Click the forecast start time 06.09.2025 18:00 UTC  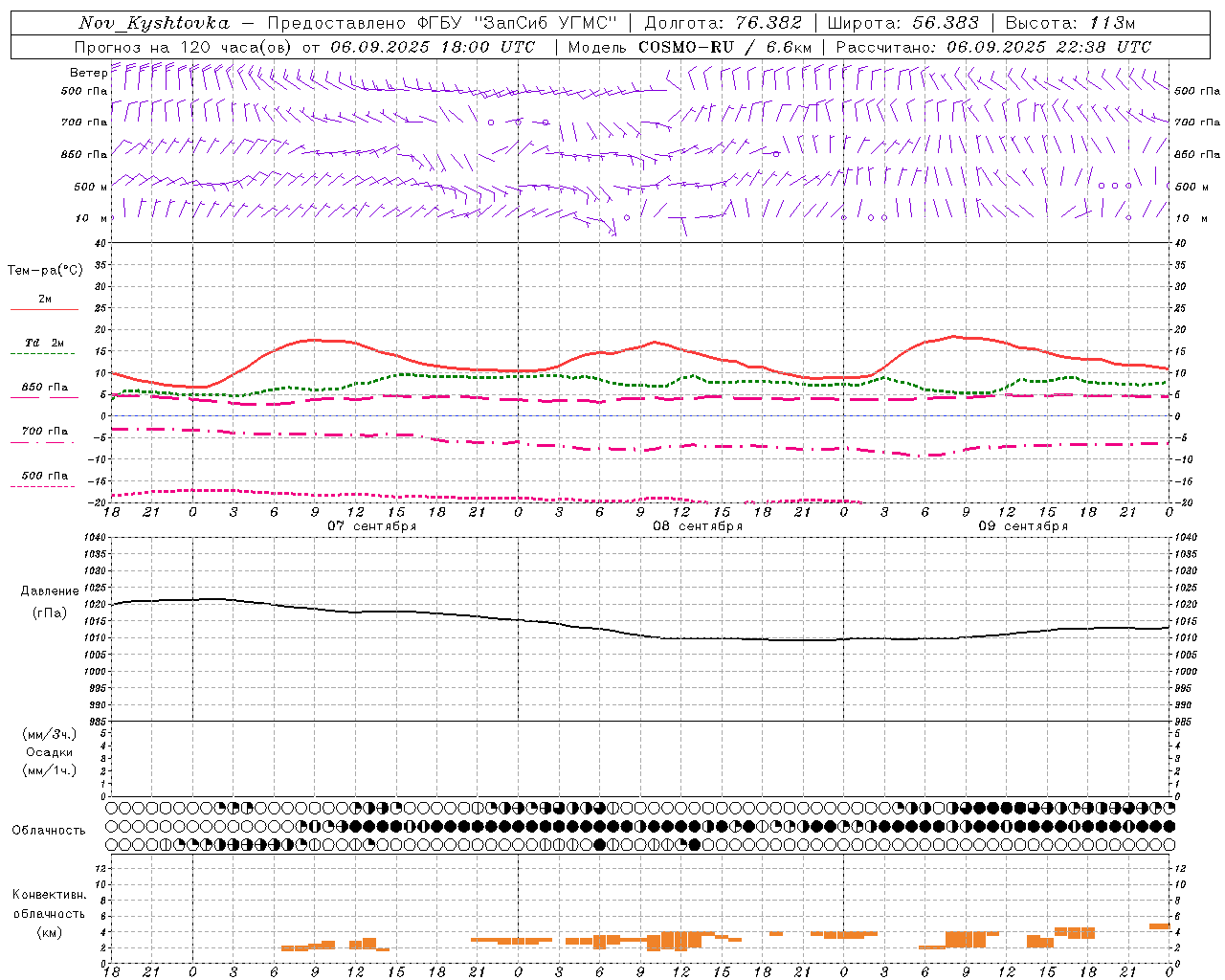pos(433,47)
